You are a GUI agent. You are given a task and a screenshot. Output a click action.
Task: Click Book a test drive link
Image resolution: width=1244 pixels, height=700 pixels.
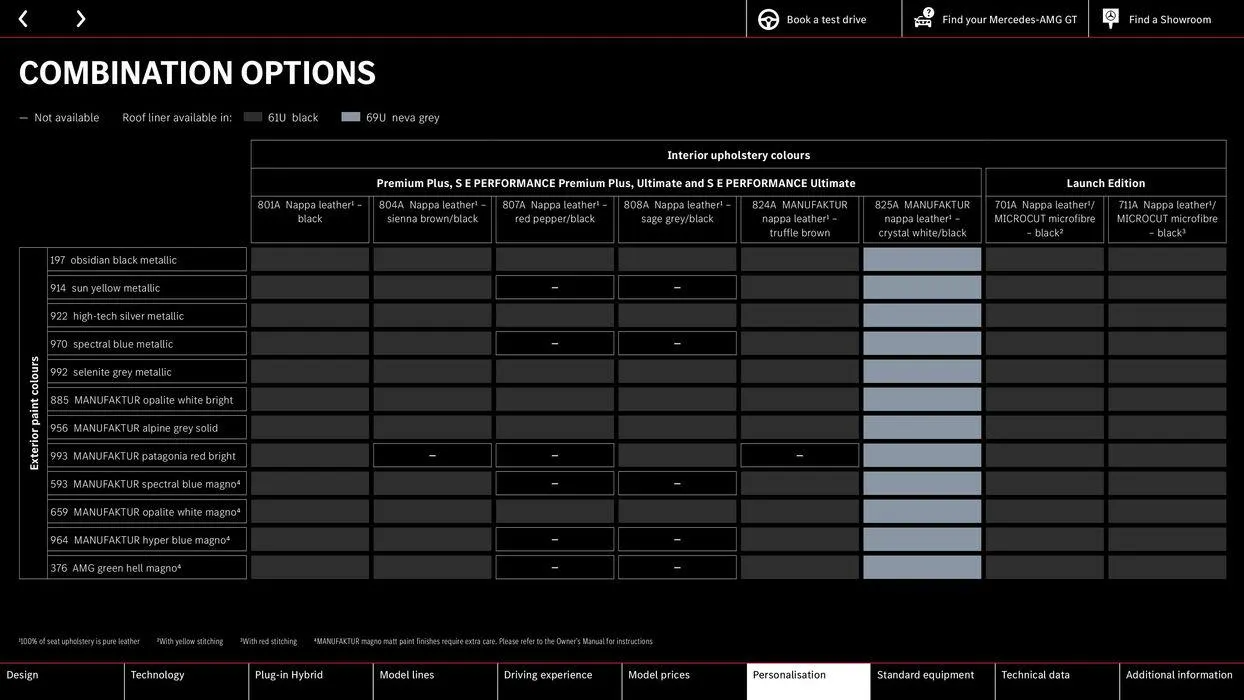point(826,19)
